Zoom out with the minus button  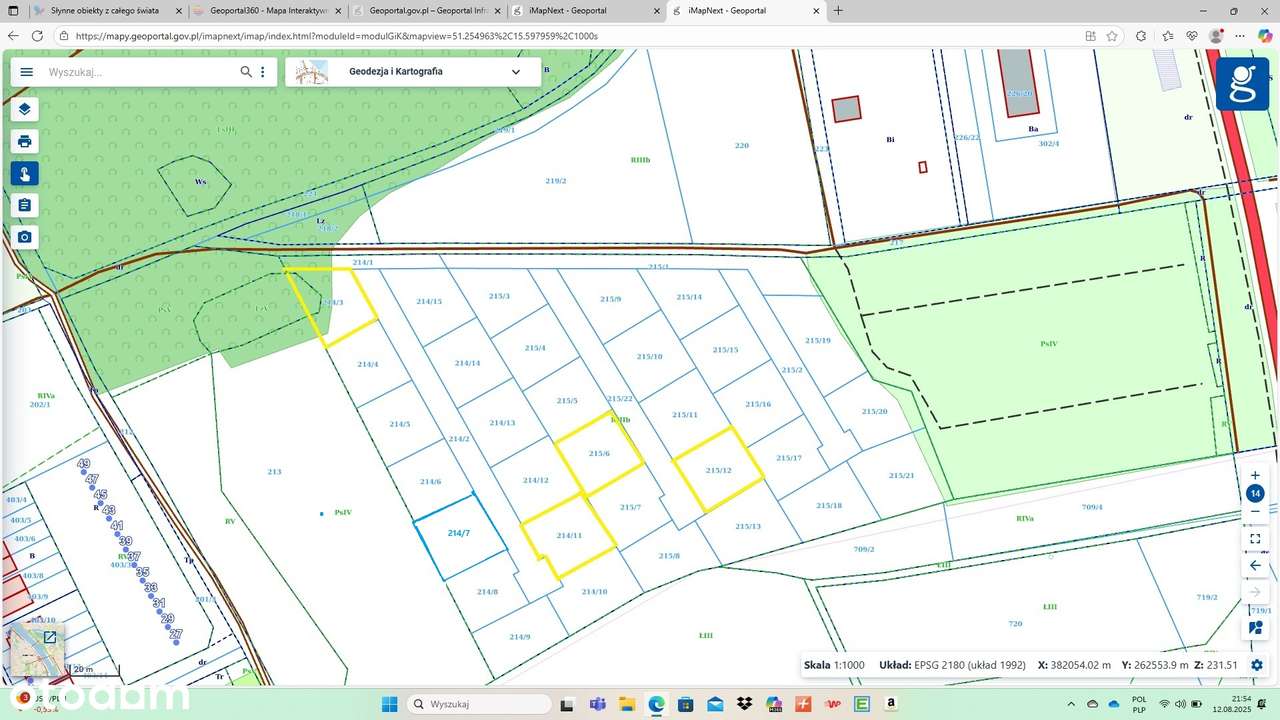point(1255,511)
